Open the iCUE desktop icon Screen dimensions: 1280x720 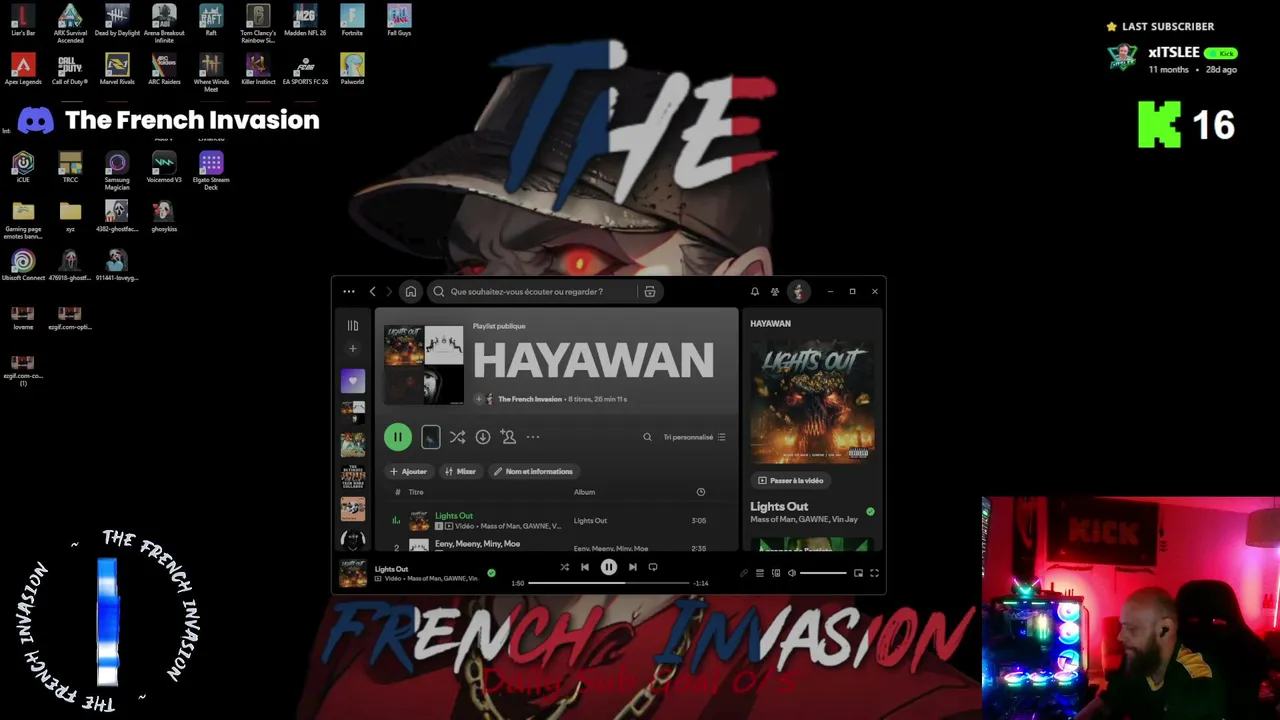[x=23, y=167]
